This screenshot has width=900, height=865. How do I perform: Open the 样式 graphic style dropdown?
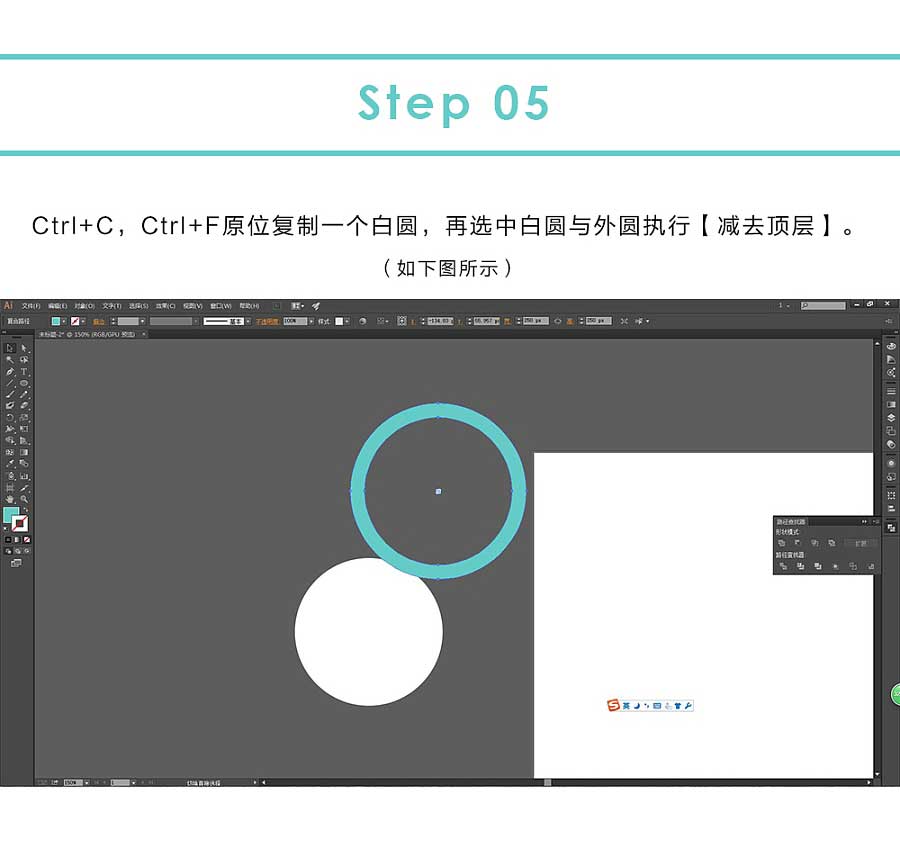tap(347, 321)
